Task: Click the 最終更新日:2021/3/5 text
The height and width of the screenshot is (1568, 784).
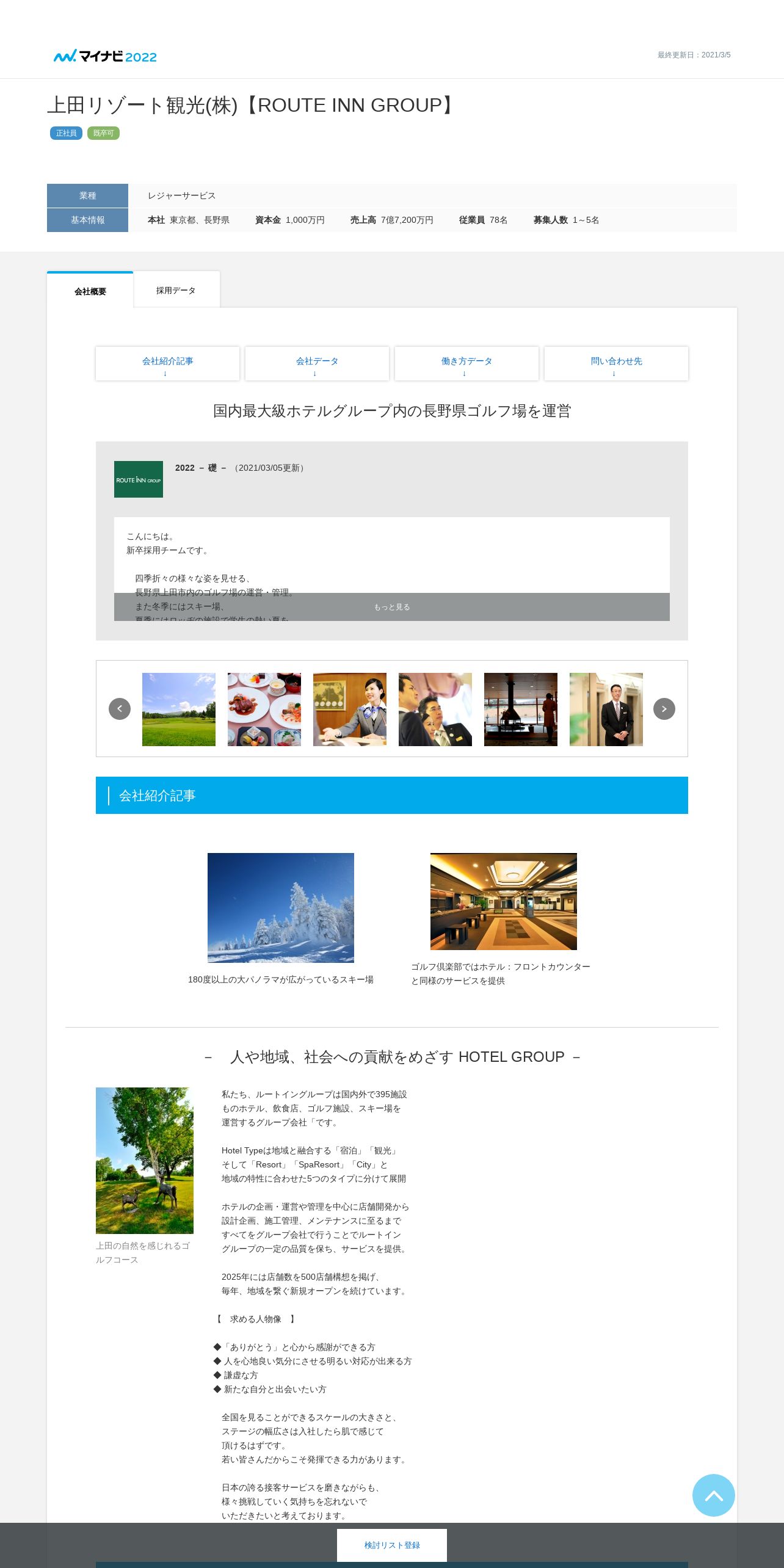Action: [694, 55]
